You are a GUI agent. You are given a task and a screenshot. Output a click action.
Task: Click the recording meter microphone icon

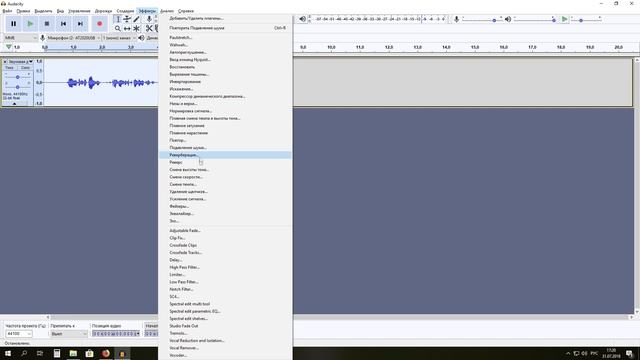(149, 19)
